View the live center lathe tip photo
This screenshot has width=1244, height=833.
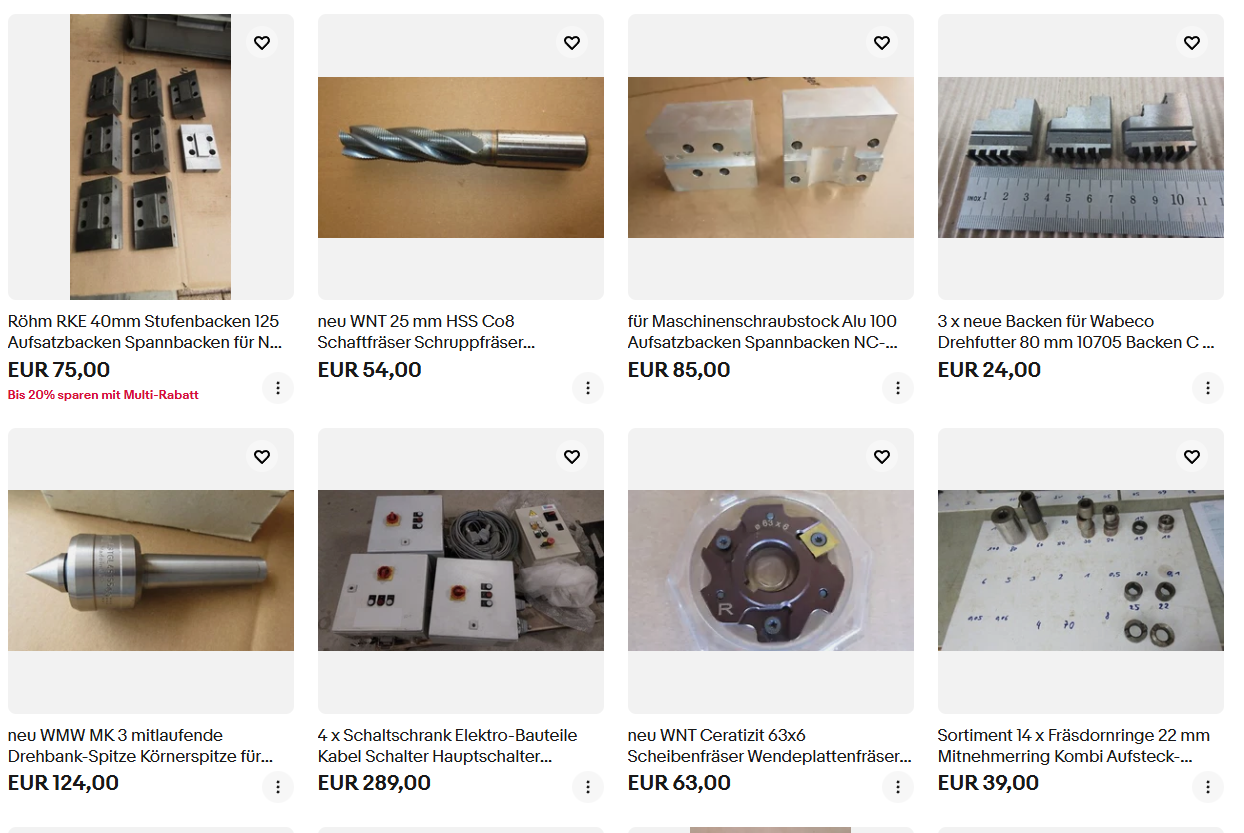[151, 571]
